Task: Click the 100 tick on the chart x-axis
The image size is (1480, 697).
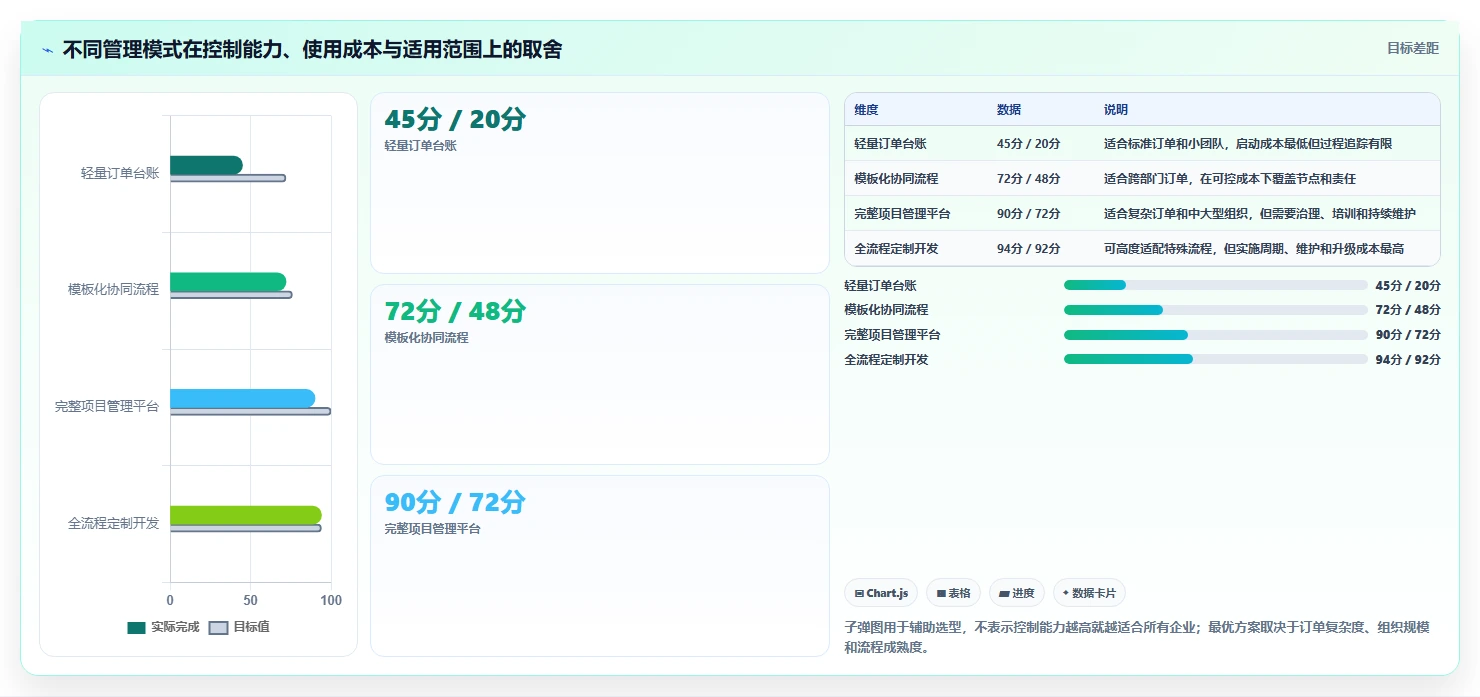Action: pos(331,600)
